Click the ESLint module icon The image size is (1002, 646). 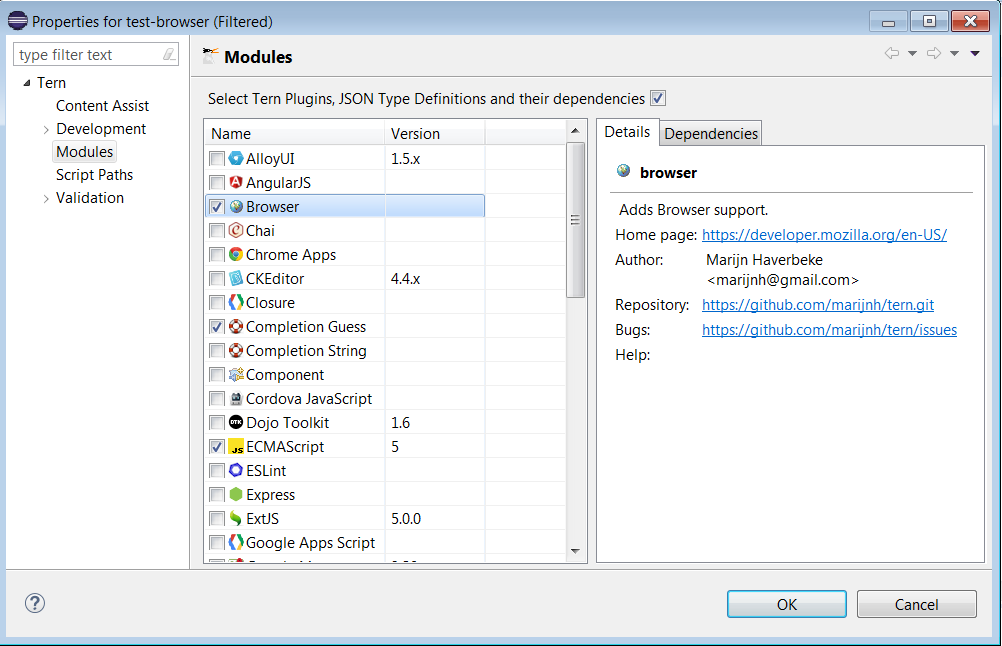(236, 471)
